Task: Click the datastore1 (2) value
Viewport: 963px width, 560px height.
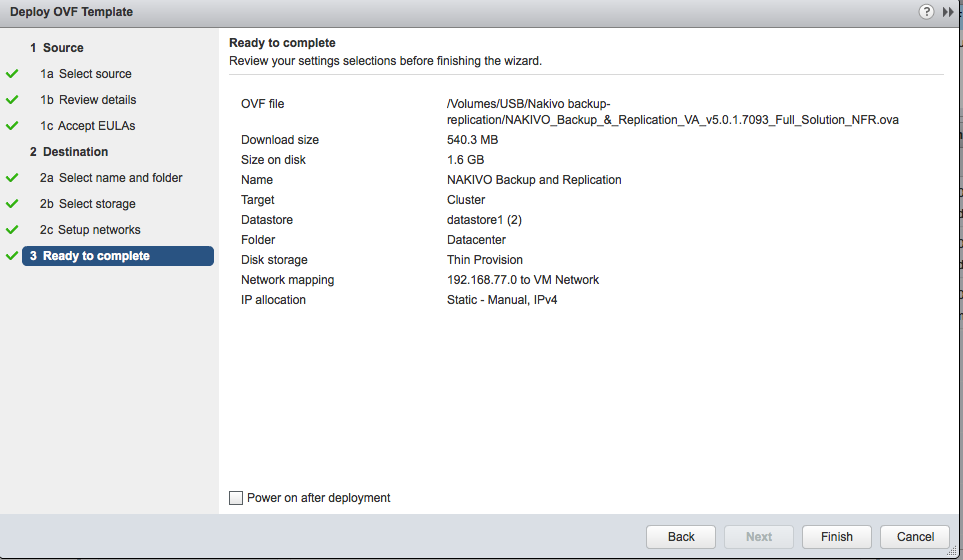Action: coord(484,220)
